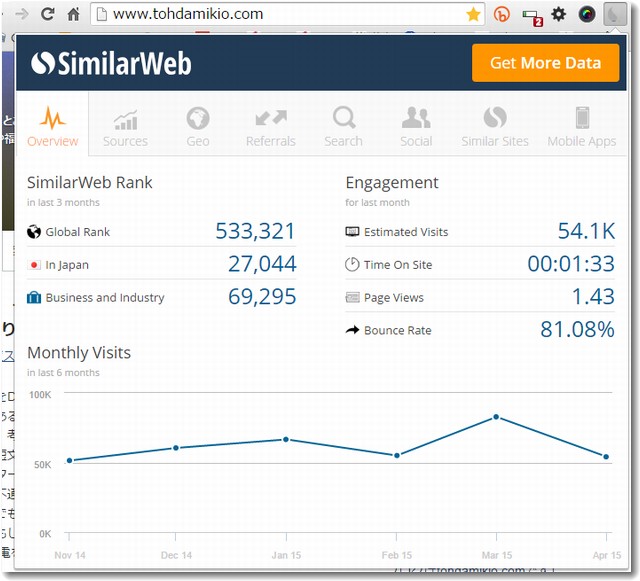Click the Get More Data button

[x=546, y=63]
